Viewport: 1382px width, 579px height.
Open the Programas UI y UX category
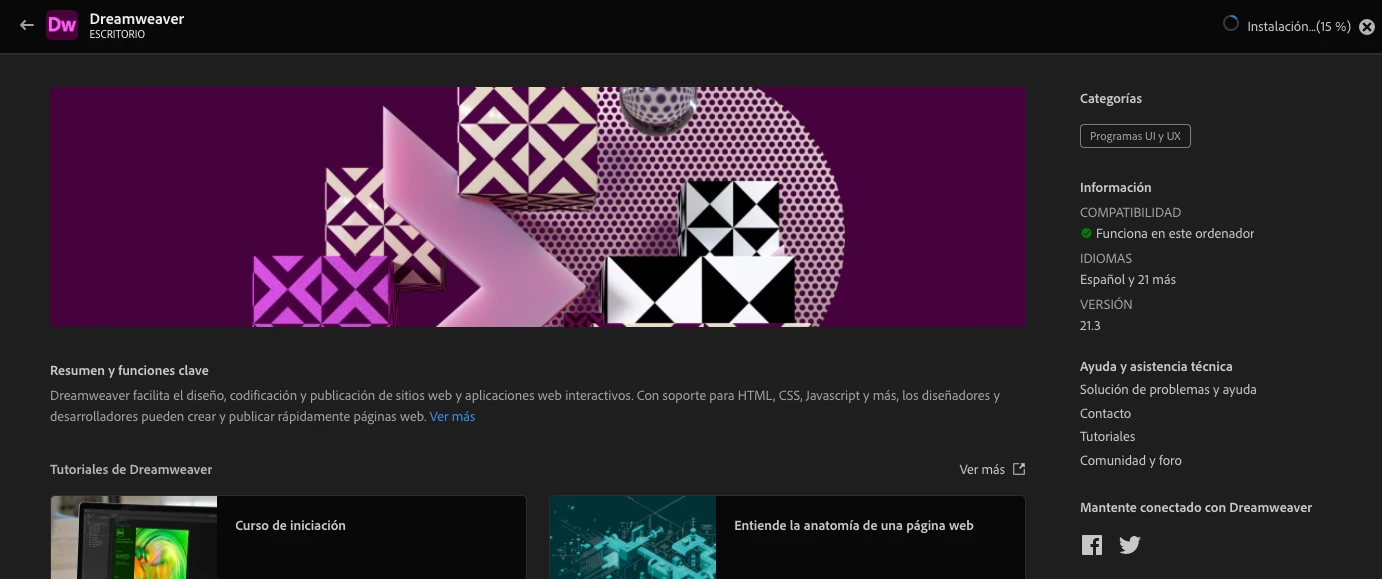point(1135,136)
